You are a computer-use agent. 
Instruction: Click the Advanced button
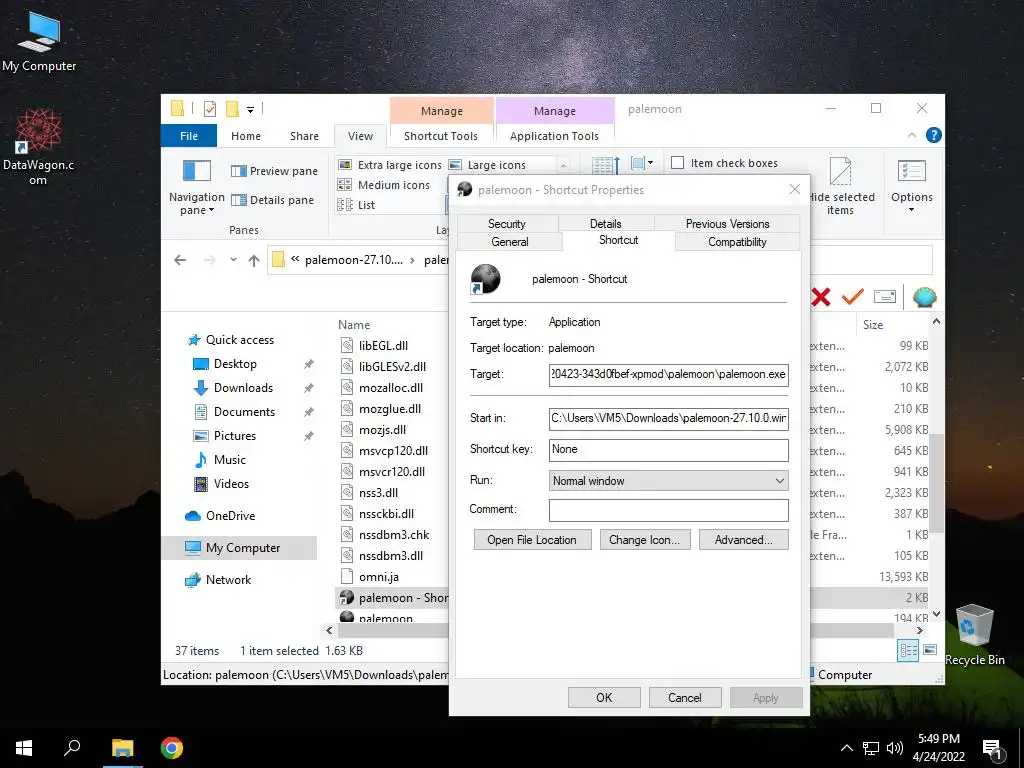coord(743,539)
